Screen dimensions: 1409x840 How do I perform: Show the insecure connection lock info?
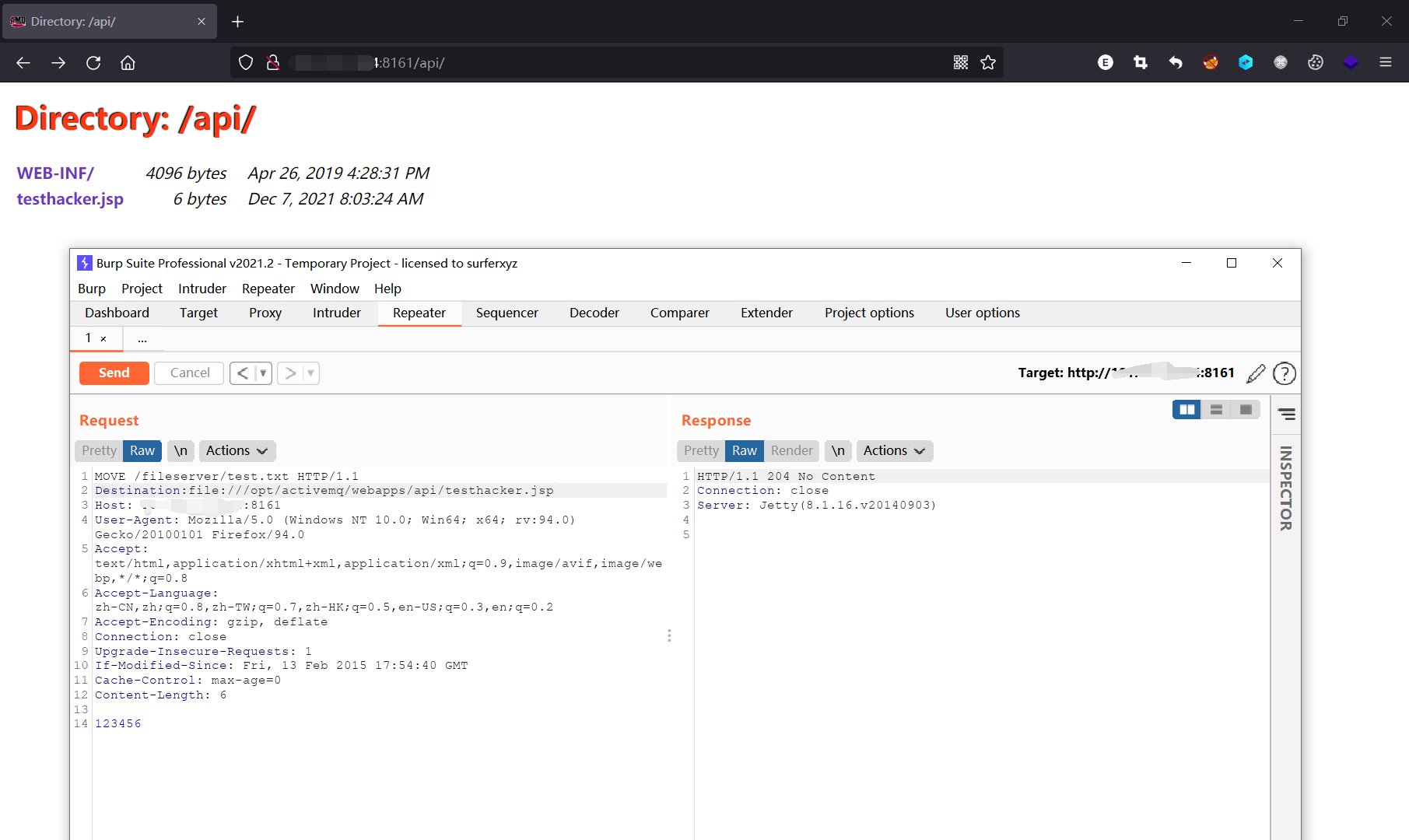[273, 63]
